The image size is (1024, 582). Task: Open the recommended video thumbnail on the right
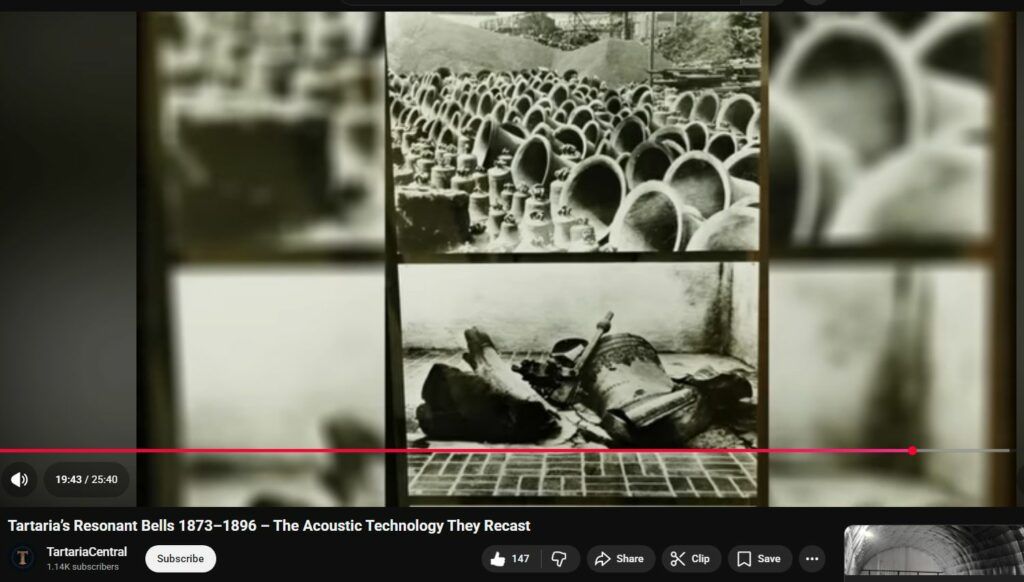point(933,553)
